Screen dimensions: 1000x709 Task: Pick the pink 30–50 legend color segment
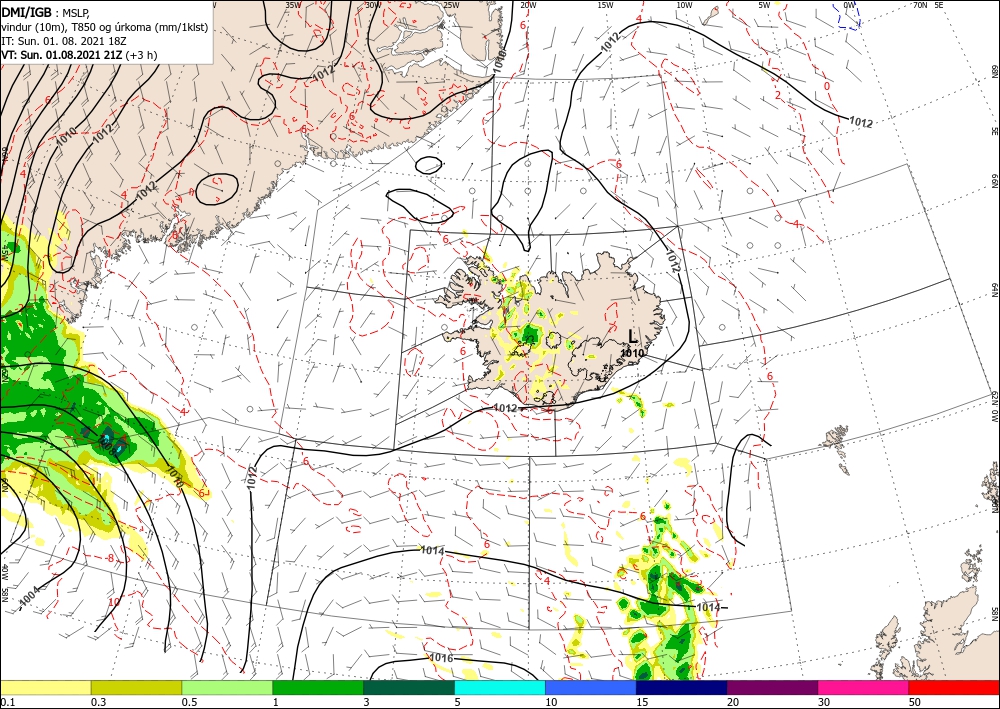pos(864,688)
